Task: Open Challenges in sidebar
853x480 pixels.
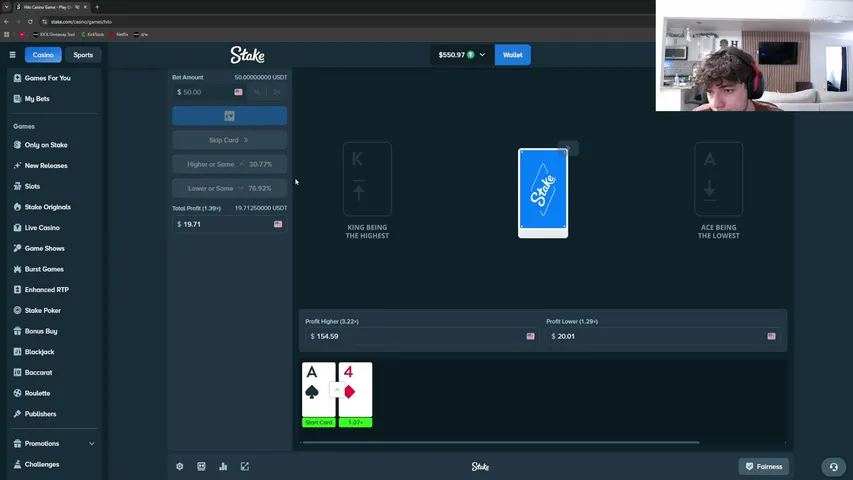Action: (x=41, y=464)
